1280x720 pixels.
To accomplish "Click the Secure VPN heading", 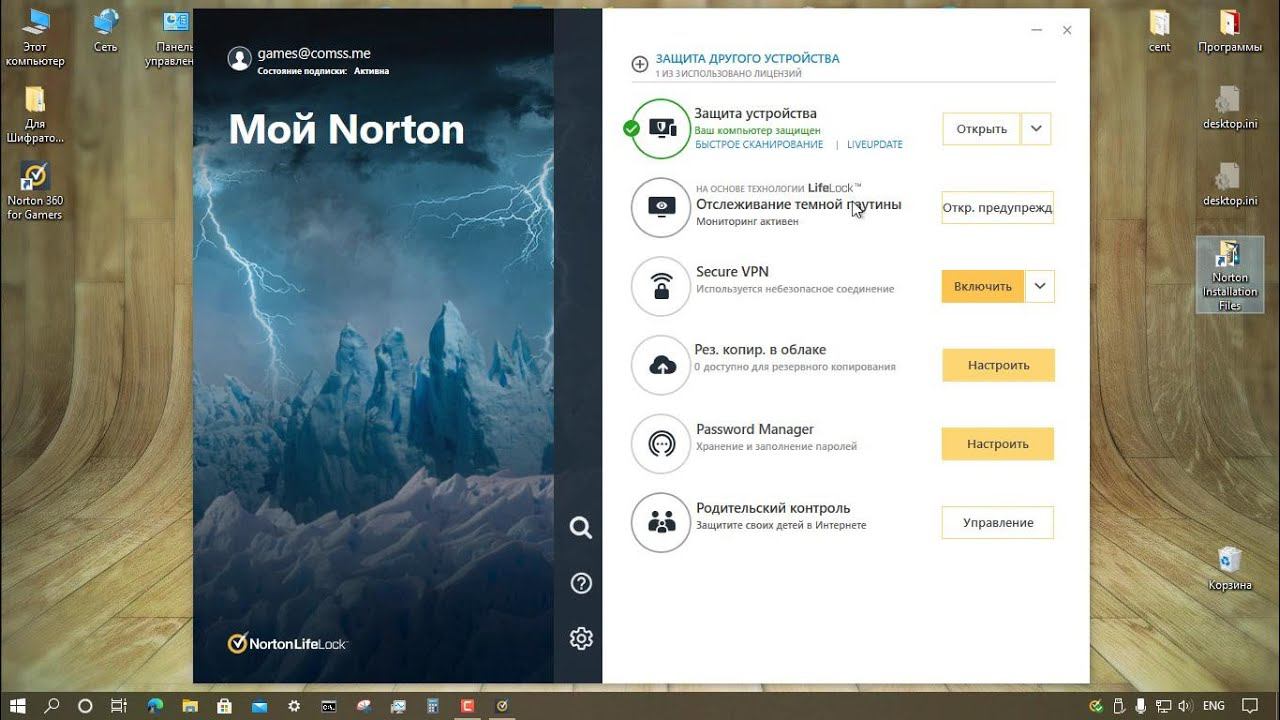I will tap(732, 271).
